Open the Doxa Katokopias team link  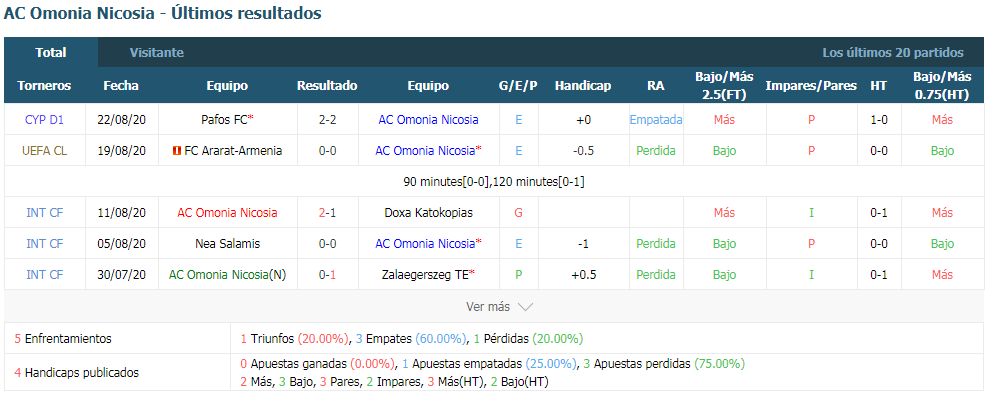pos(429,212)
